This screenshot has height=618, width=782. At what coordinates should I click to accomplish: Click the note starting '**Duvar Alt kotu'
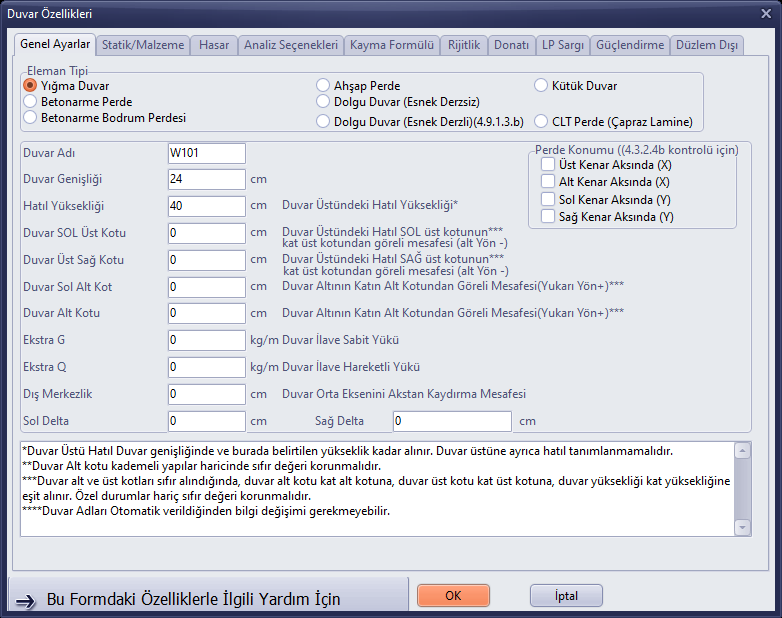201,466
